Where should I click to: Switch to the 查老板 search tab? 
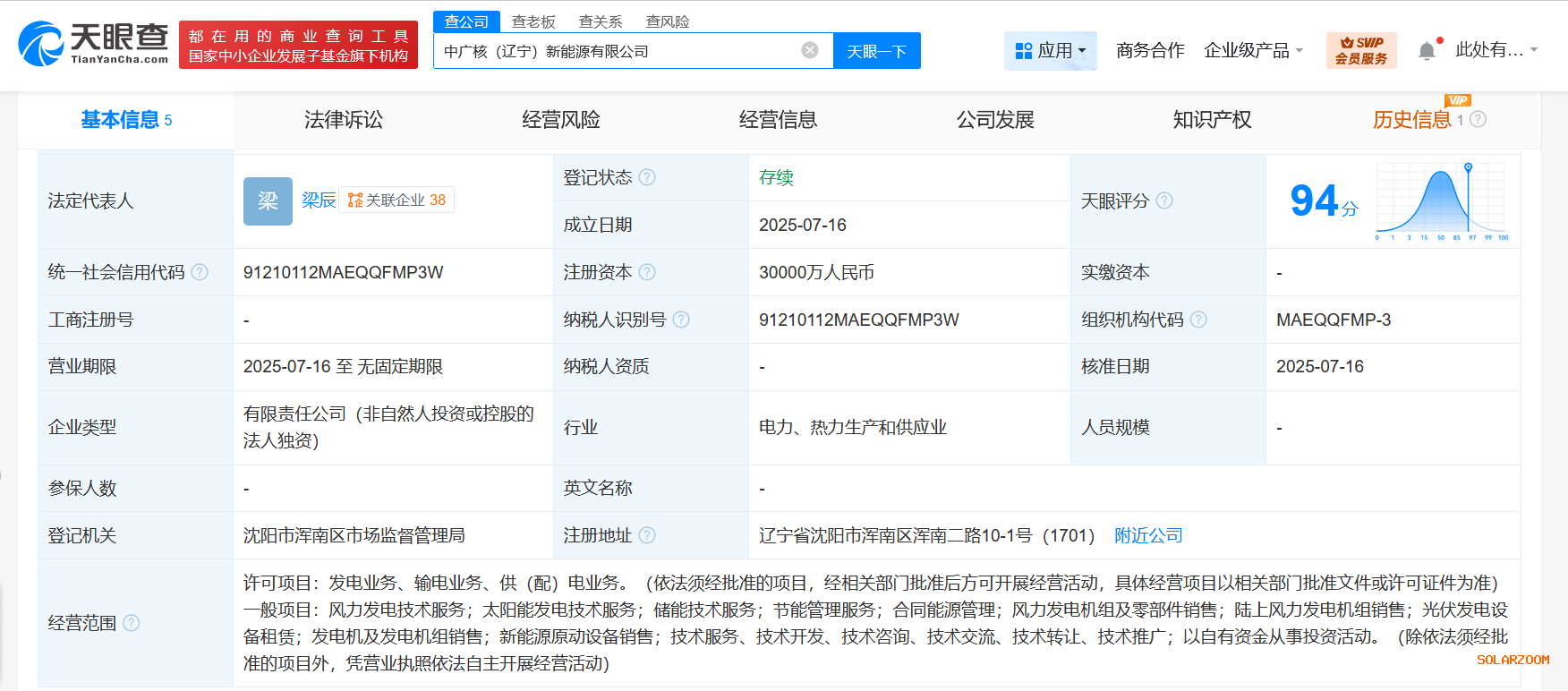pyautogui.click(x=533, y=21)
